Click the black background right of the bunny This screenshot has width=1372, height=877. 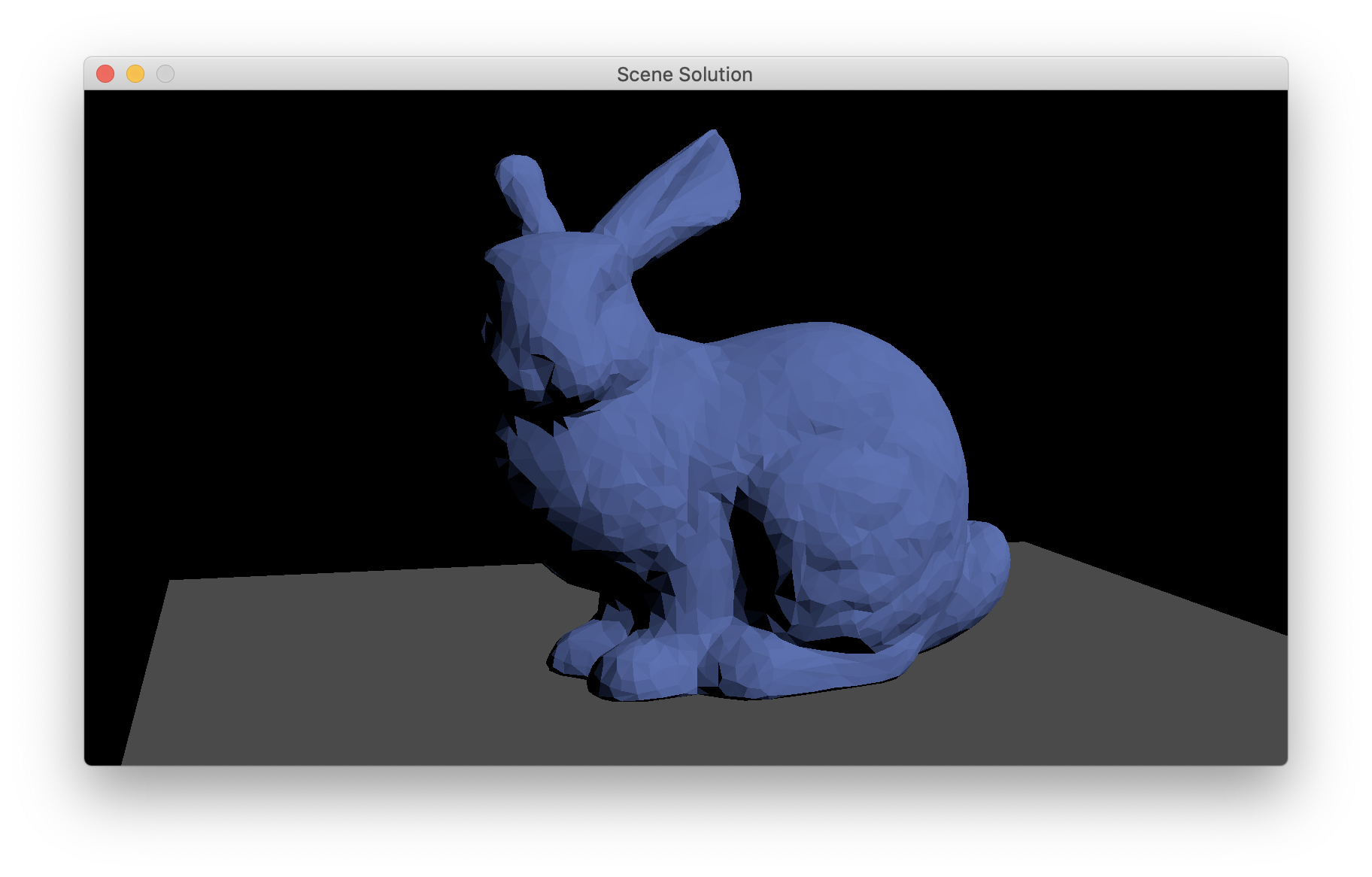coord(1128,301)
